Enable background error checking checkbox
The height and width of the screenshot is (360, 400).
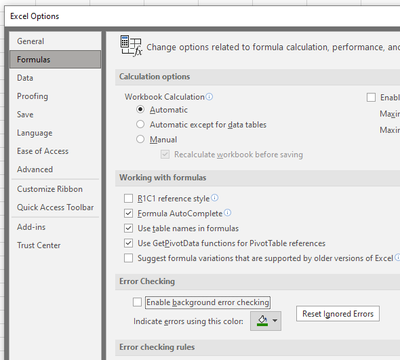coord(137,302)
